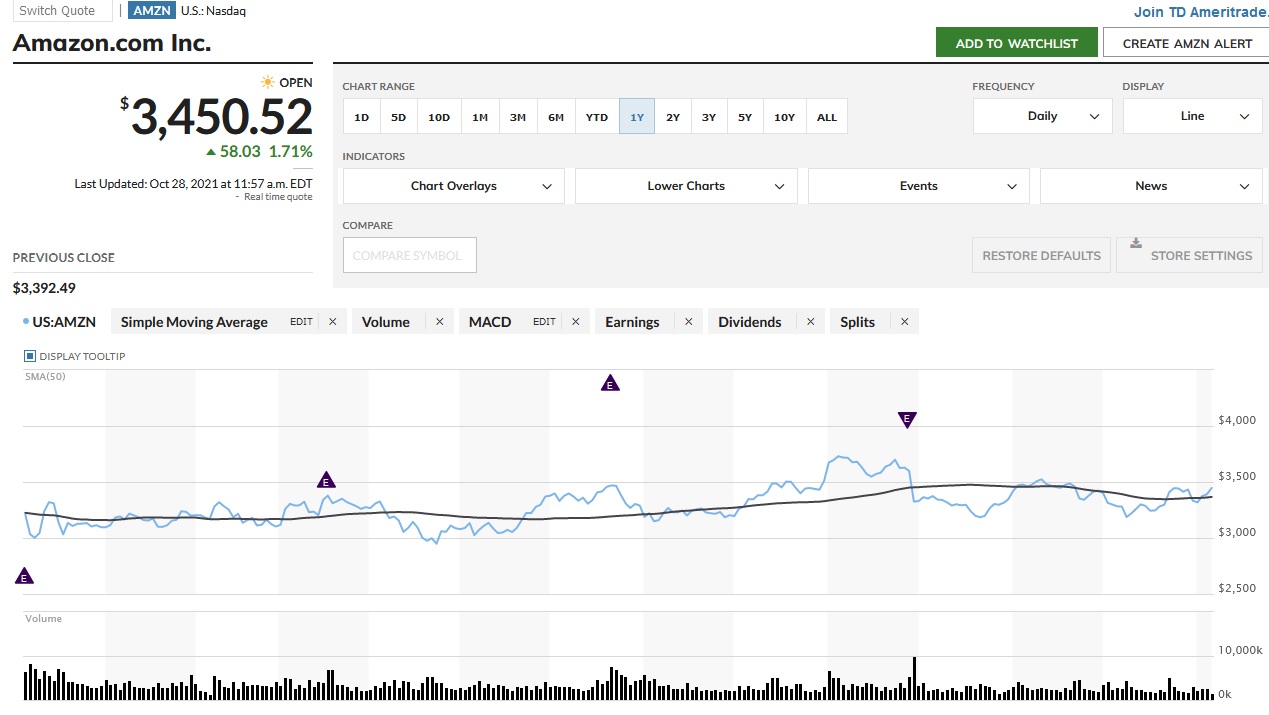This screenshot has height=715, width=1269.
Task: Click Add to Watchlist button
Action: 1017,43
